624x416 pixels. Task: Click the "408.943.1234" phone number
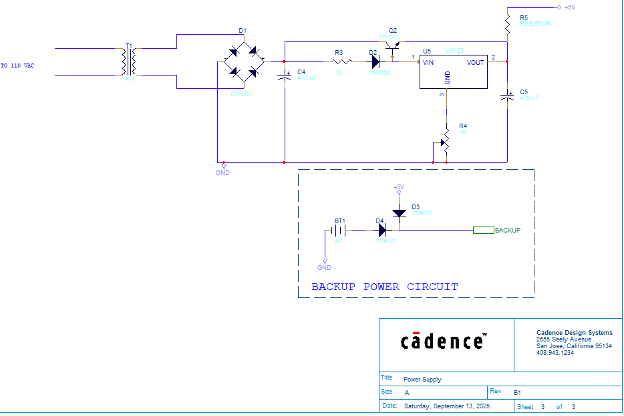coord(555,353)
